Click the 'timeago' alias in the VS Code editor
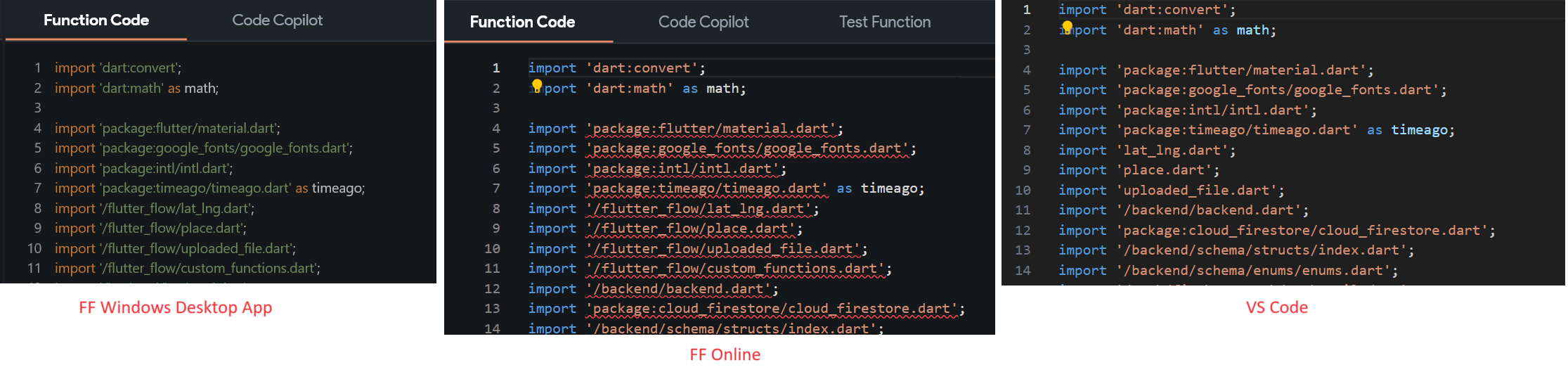This screenshot has width=1568, height=372. (x=1419, y=130)
